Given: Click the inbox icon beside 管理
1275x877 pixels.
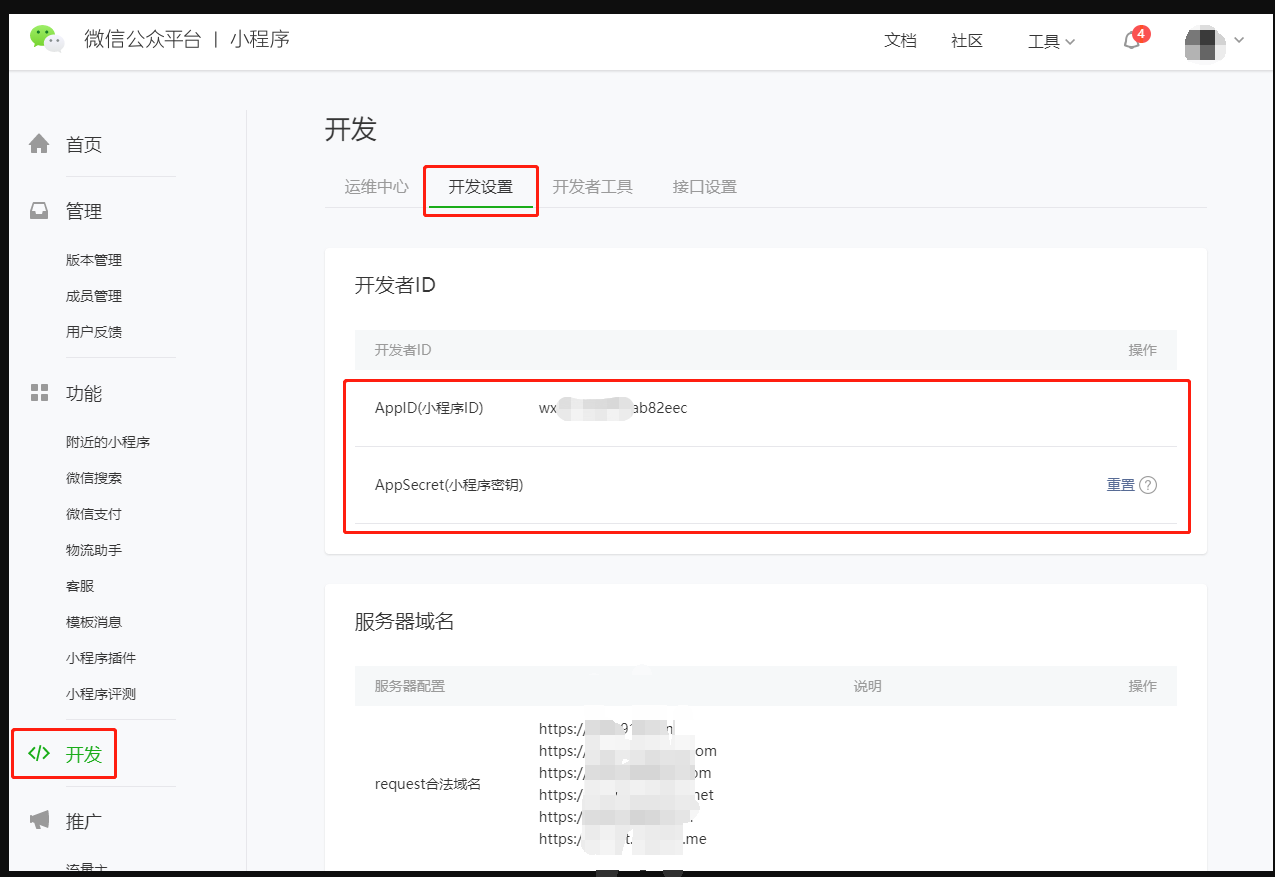Looking at the screenshot, I should pyautogui.click(x=39, y=211).
